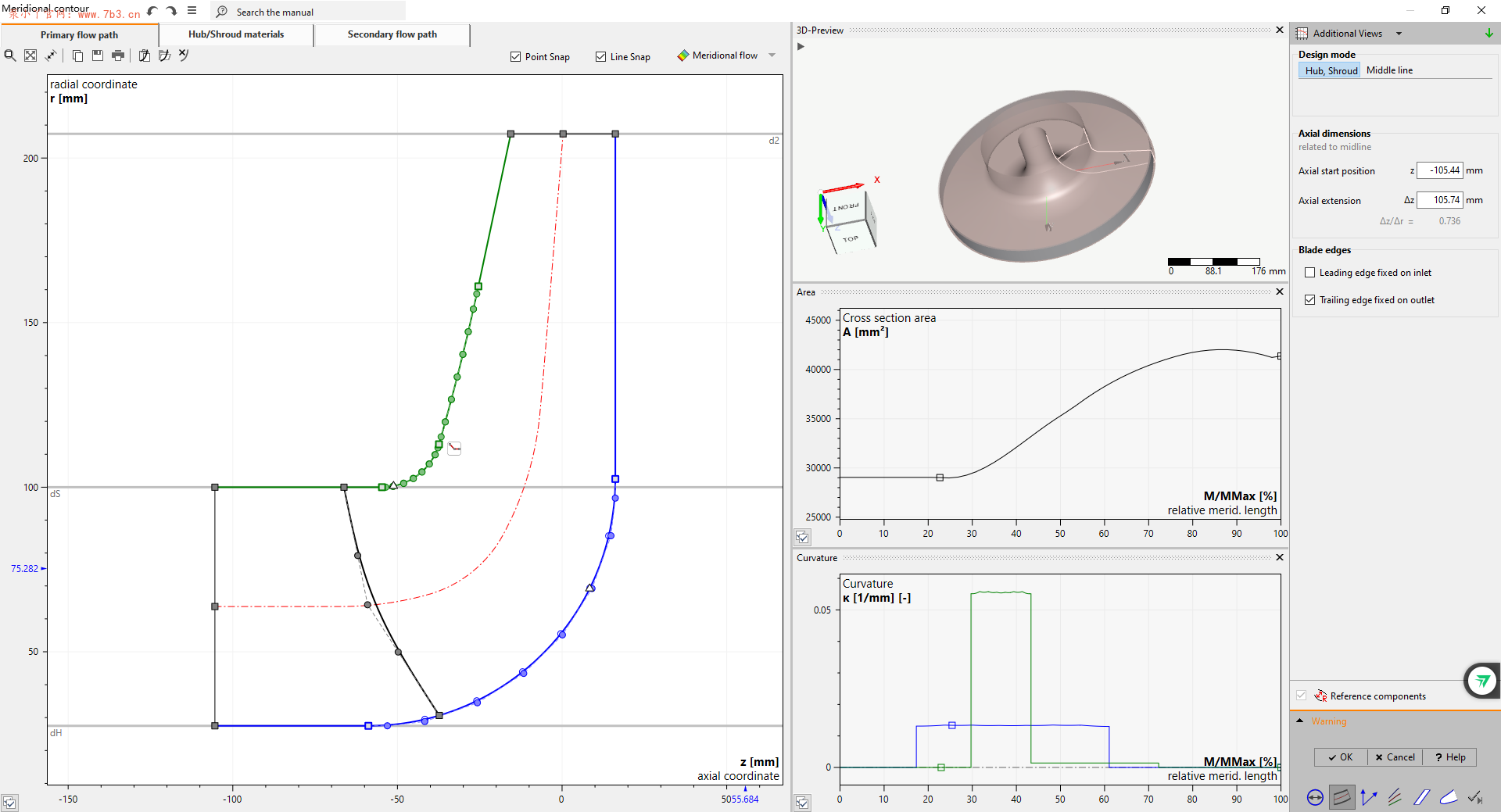Click the green shroud top control square
Viewport: 1501px width, 812px height.
coord(478,287)
